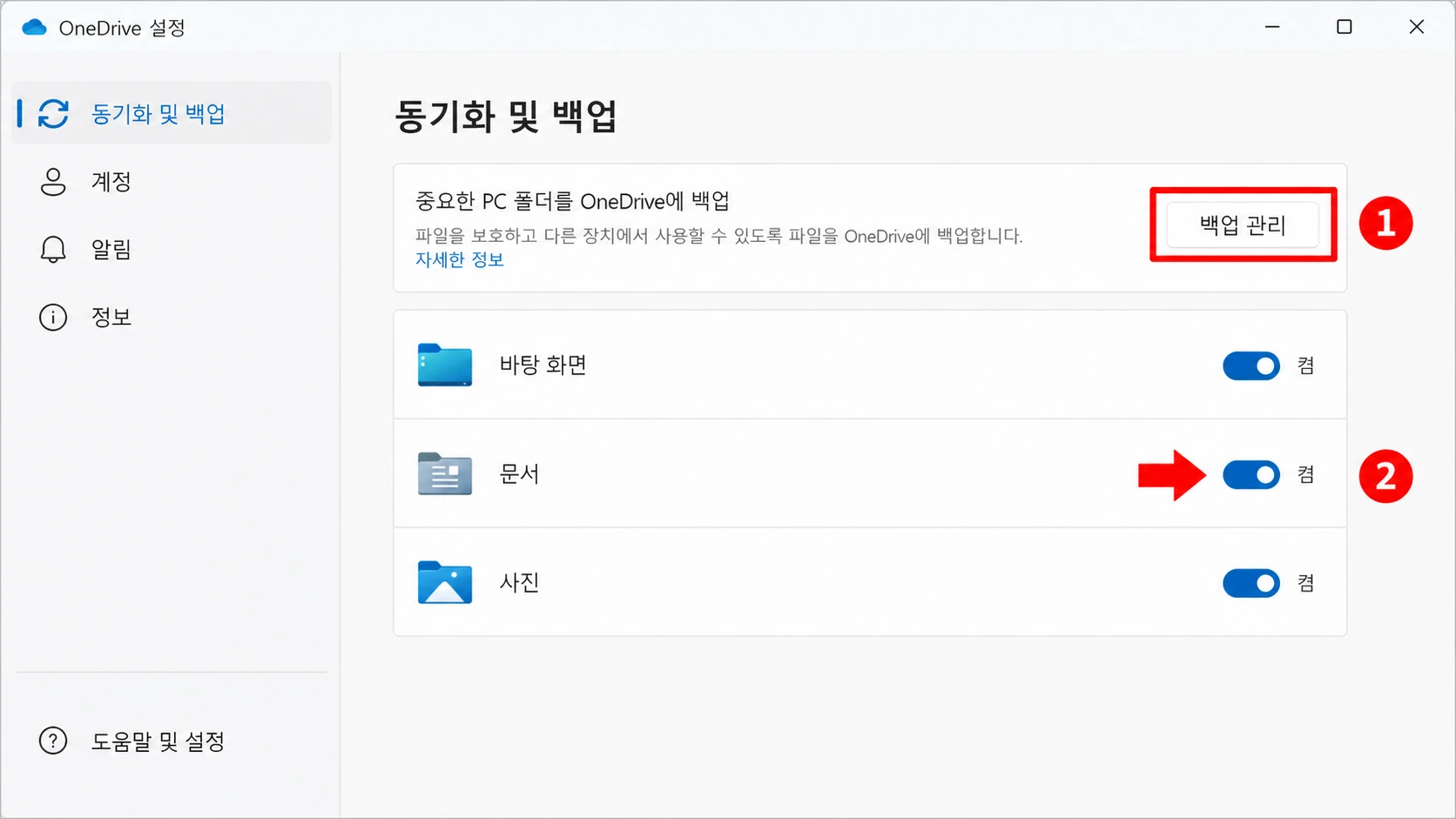Click the 계정 person icon
This screenshot has width=1456, height=819.
53,182
